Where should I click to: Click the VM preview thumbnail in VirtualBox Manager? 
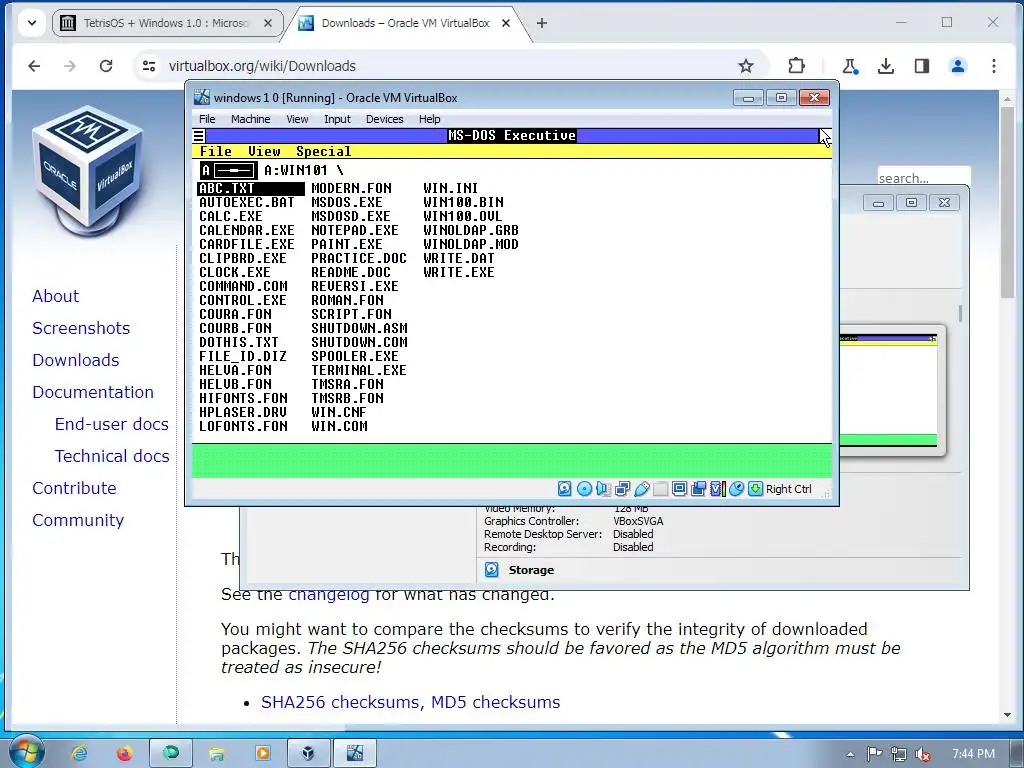tap(888, 391)
